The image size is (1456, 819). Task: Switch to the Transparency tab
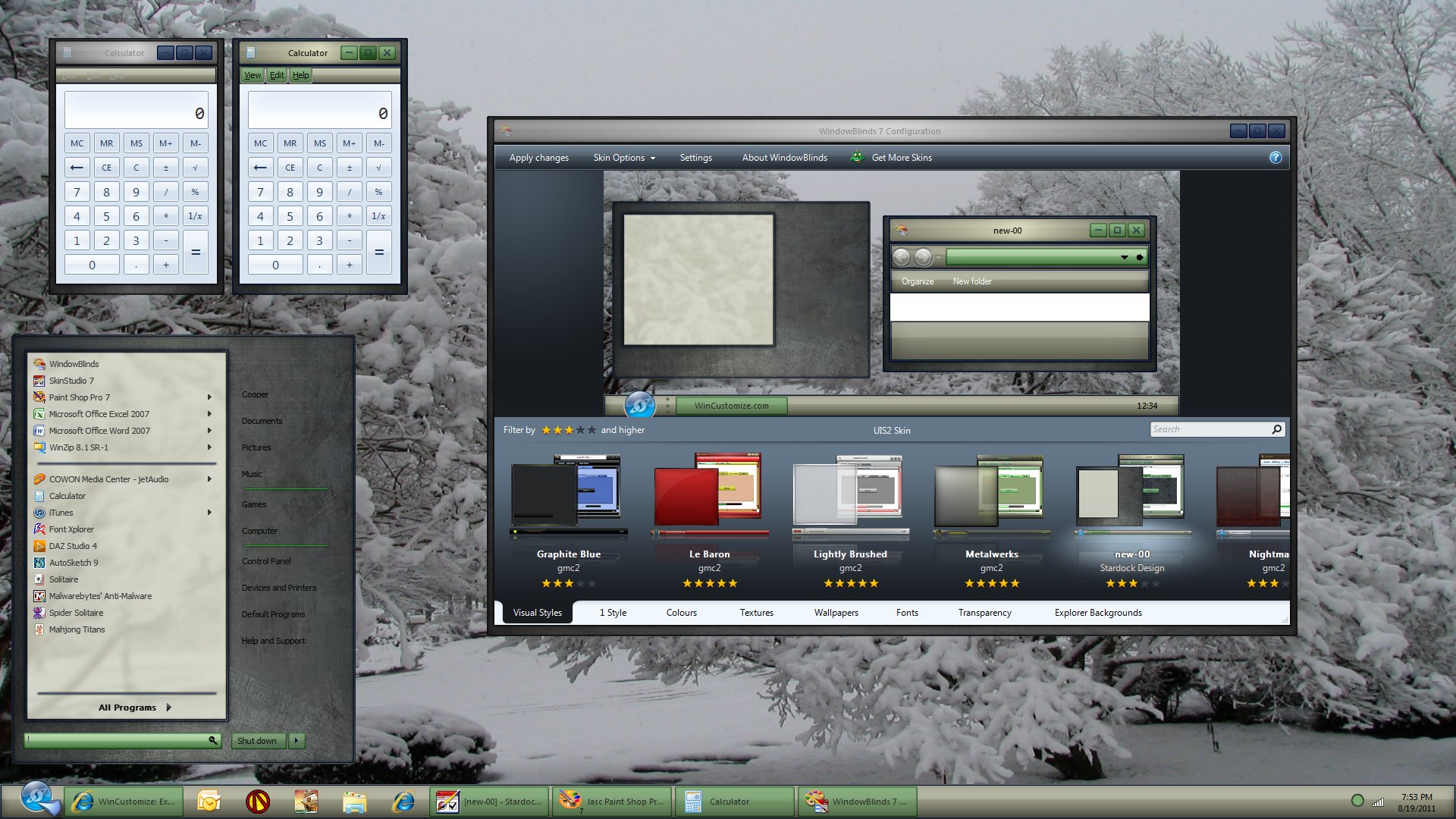[x=984, y=613]
